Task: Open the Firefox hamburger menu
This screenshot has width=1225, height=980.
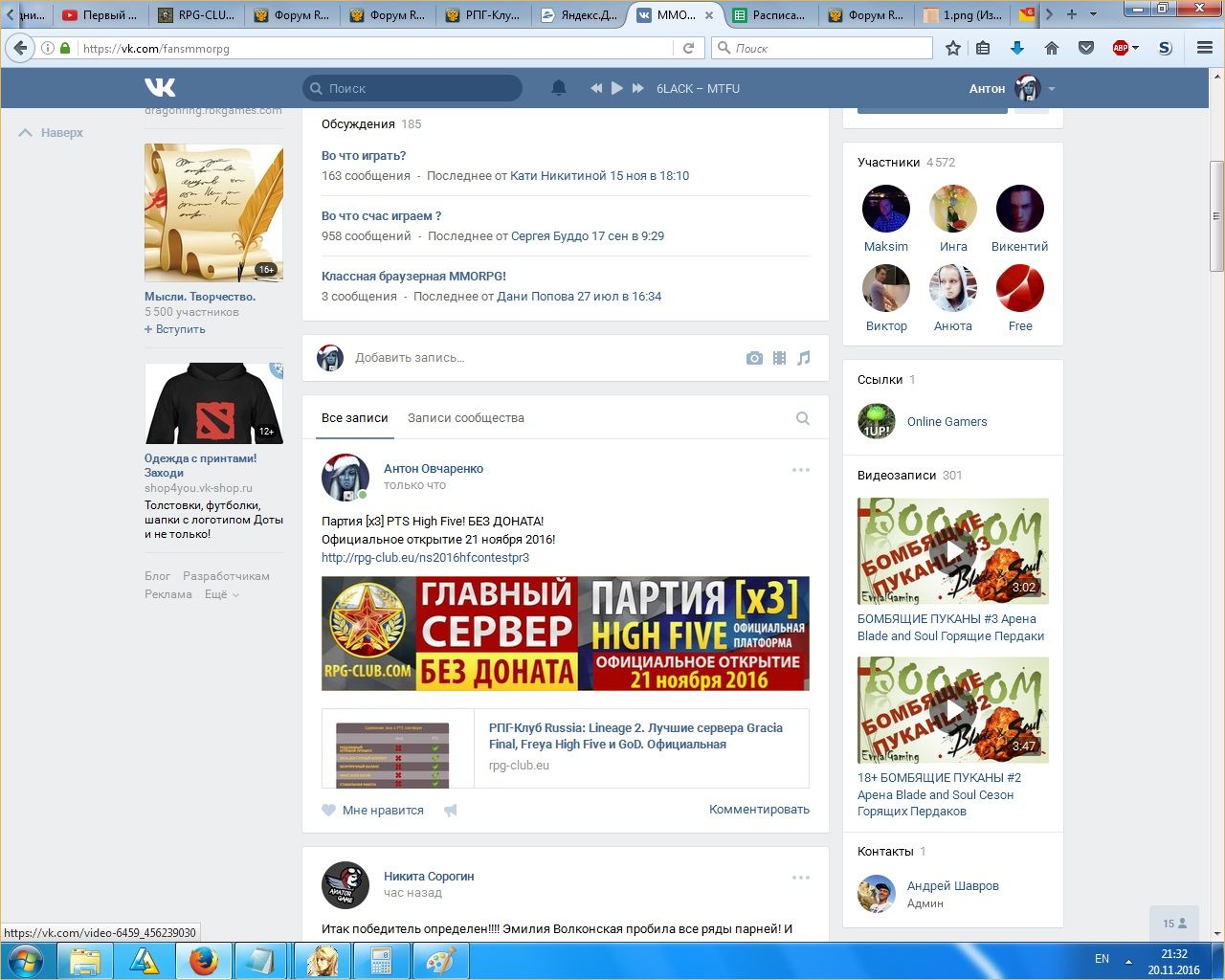Action: (1205, 48)
